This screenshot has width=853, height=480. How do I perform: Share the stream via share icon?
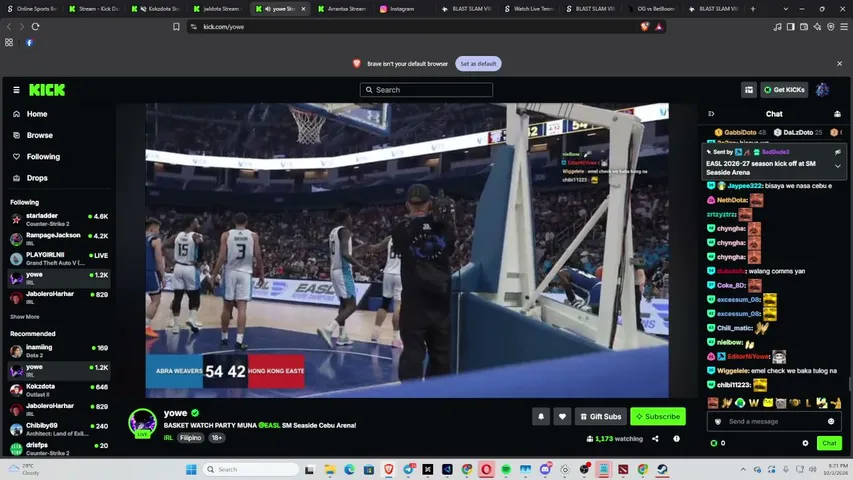tap(655, 439)
